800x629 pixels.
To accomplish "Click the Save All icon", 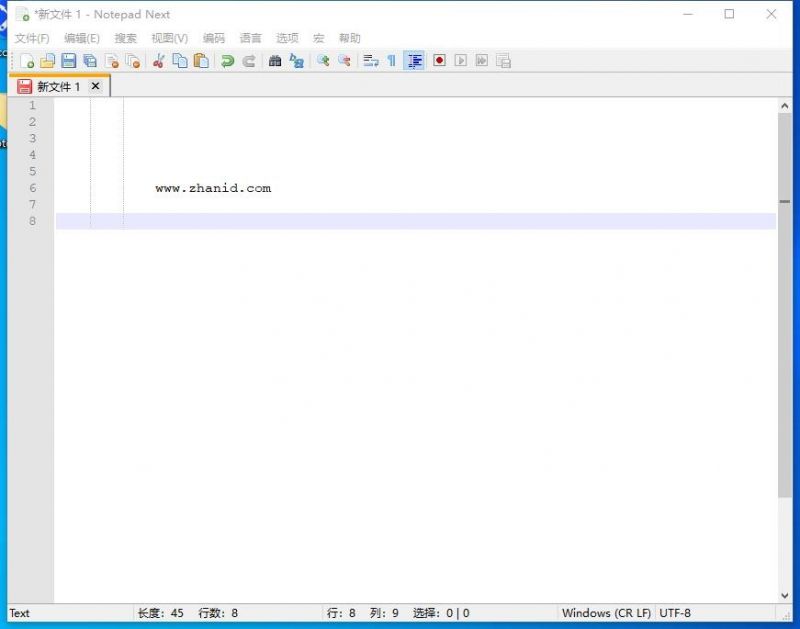I will pos(90,61).
